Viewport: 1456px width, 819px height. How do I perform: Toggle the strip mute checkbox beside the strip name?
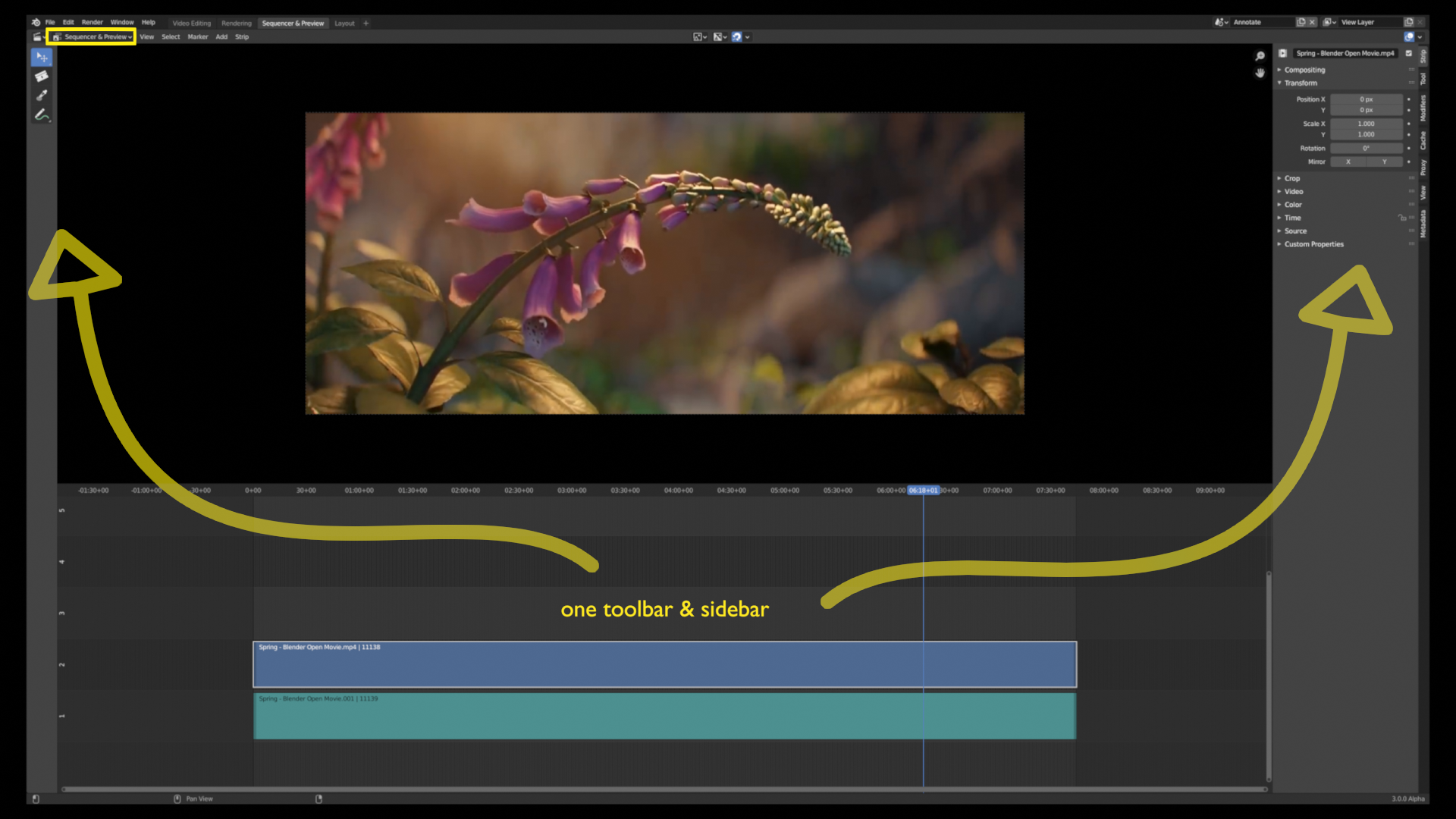pos(1409,54)
